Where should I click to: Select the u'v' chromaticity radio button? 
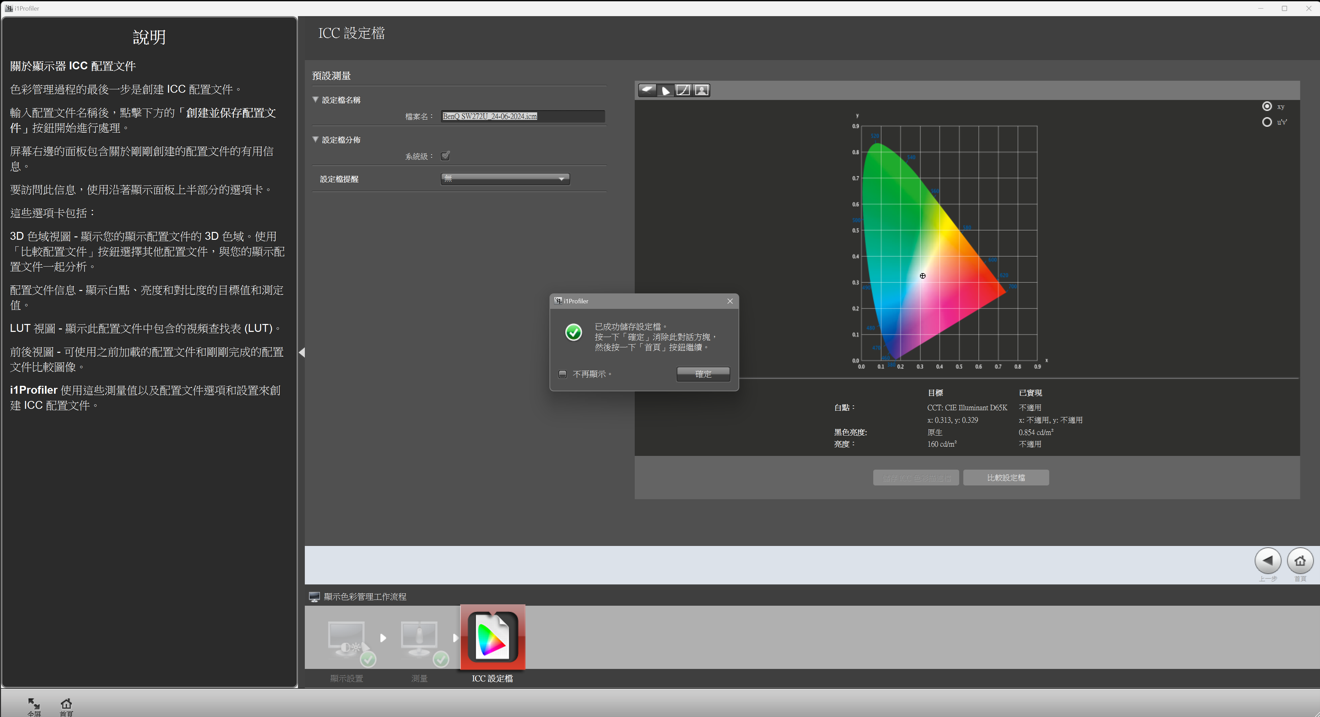click(x=1267, y=122)
